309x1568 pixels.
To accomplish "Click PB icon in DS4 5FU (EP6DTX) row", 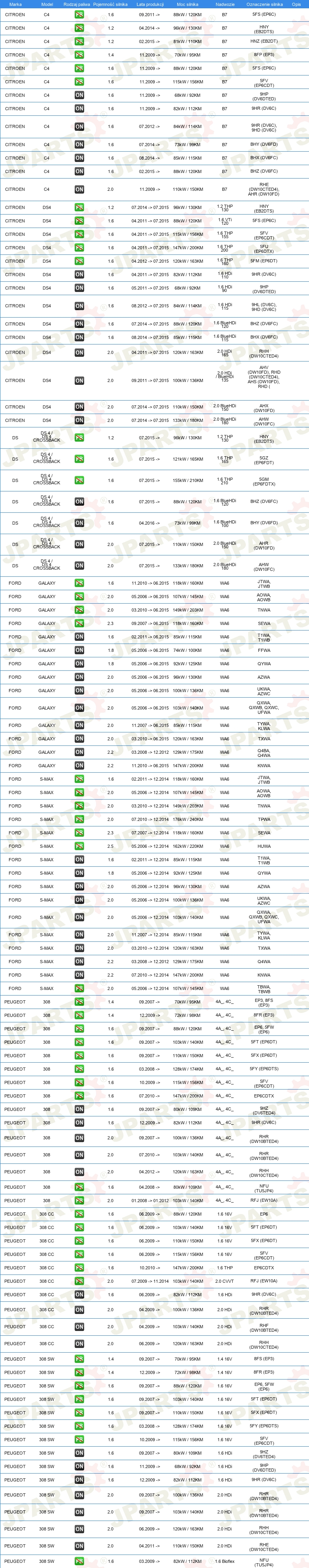I will pos(79,248).
